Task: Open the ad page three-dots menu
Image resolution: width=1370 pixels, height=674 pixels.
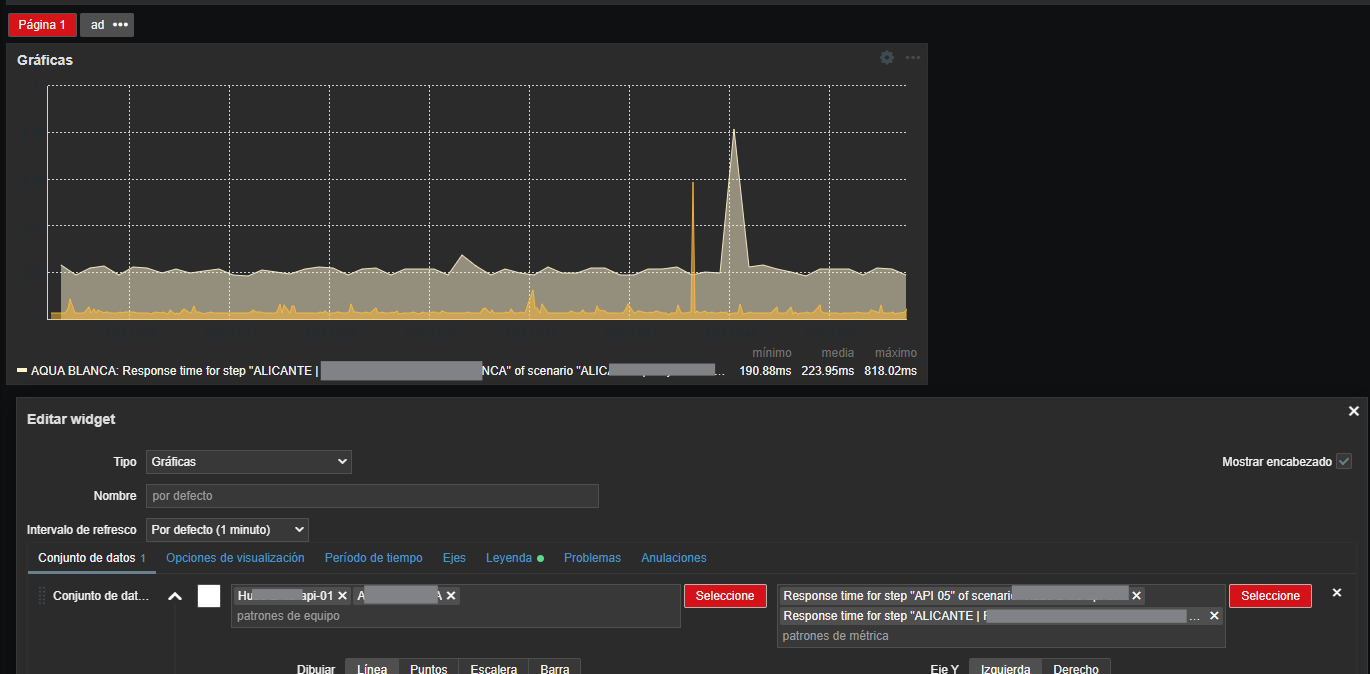Action: [x=120, y=25]
